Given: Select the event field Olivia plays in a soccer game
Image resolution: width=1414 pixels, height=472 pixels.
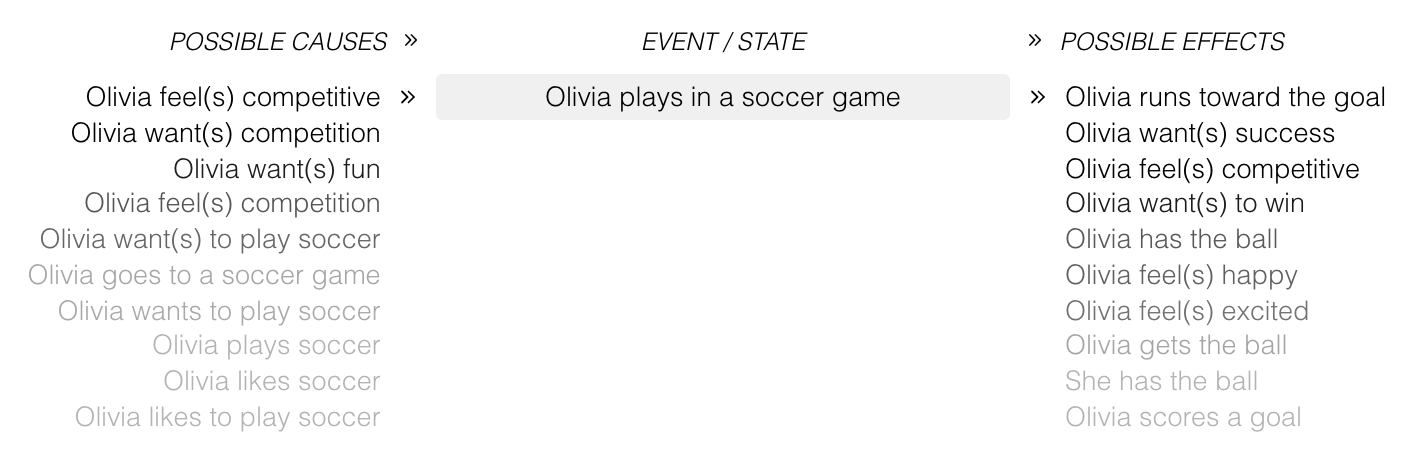Looking at the screenshot, I should pyautogui.click(x=722, y=97).
